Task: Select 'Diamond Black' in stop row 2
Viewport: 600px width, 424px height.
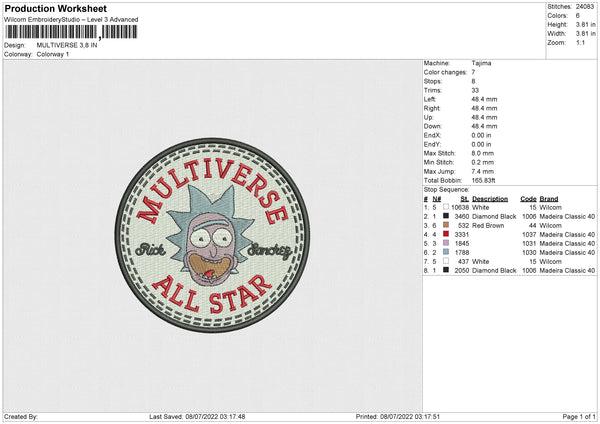Action: [x=494, y=217]
